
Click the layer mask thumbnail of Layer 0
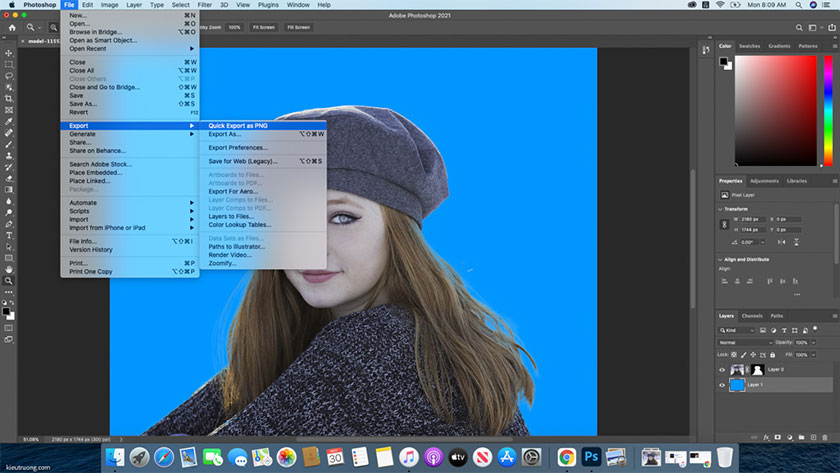pos(758,370)
